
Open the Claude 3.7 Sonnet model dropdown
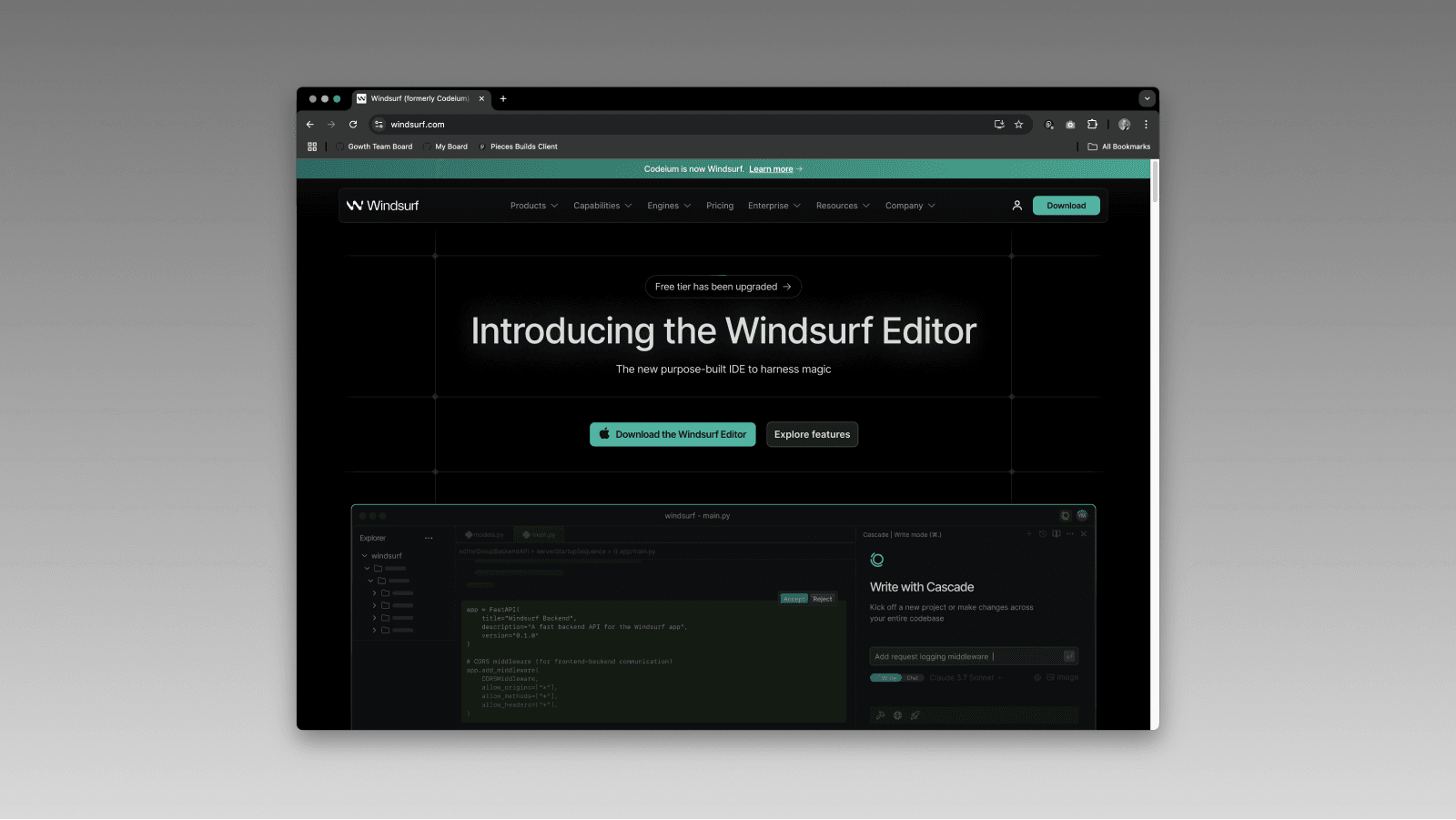coord(966,678)
